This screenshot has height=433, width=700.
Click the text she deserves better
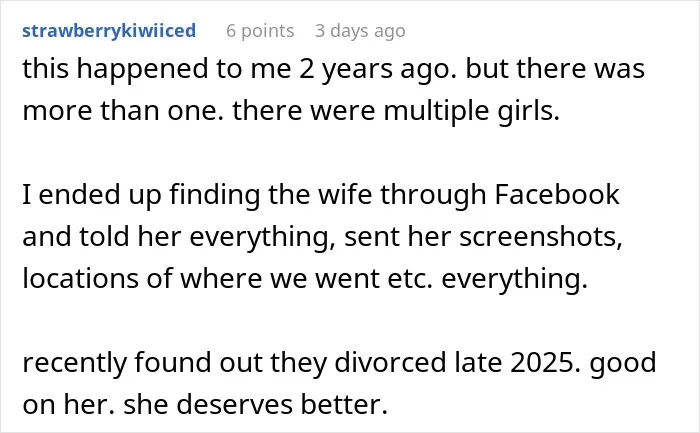coord(255,404)
